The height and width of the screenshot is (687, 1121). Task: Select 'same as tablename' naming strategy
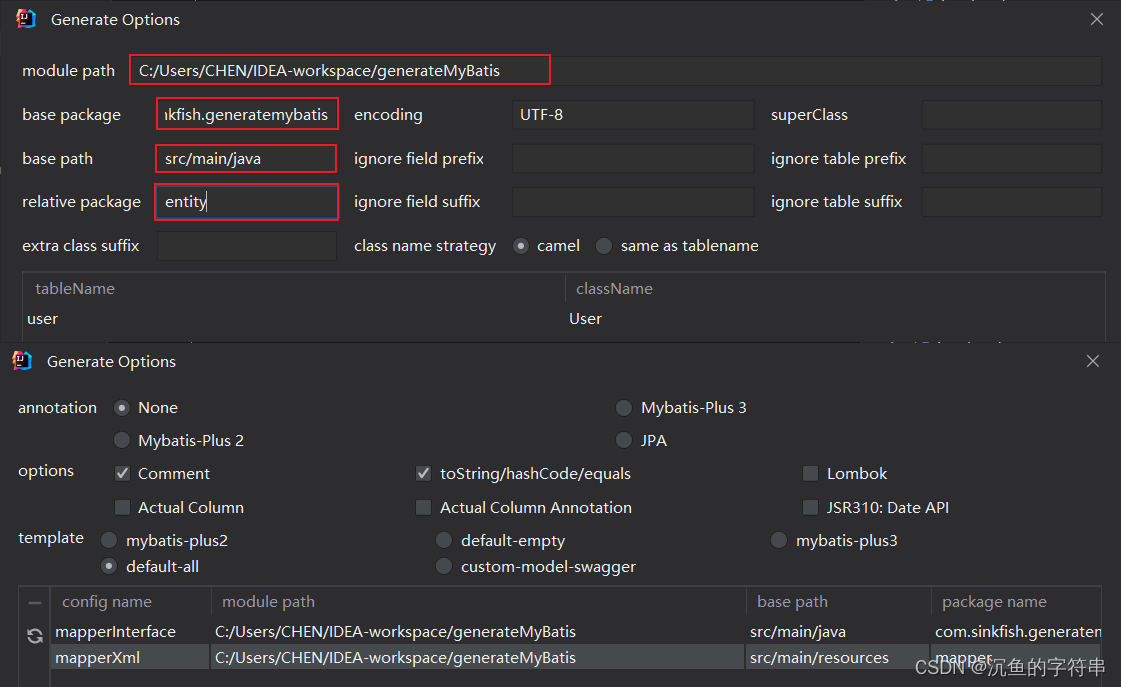click(604, 245)
